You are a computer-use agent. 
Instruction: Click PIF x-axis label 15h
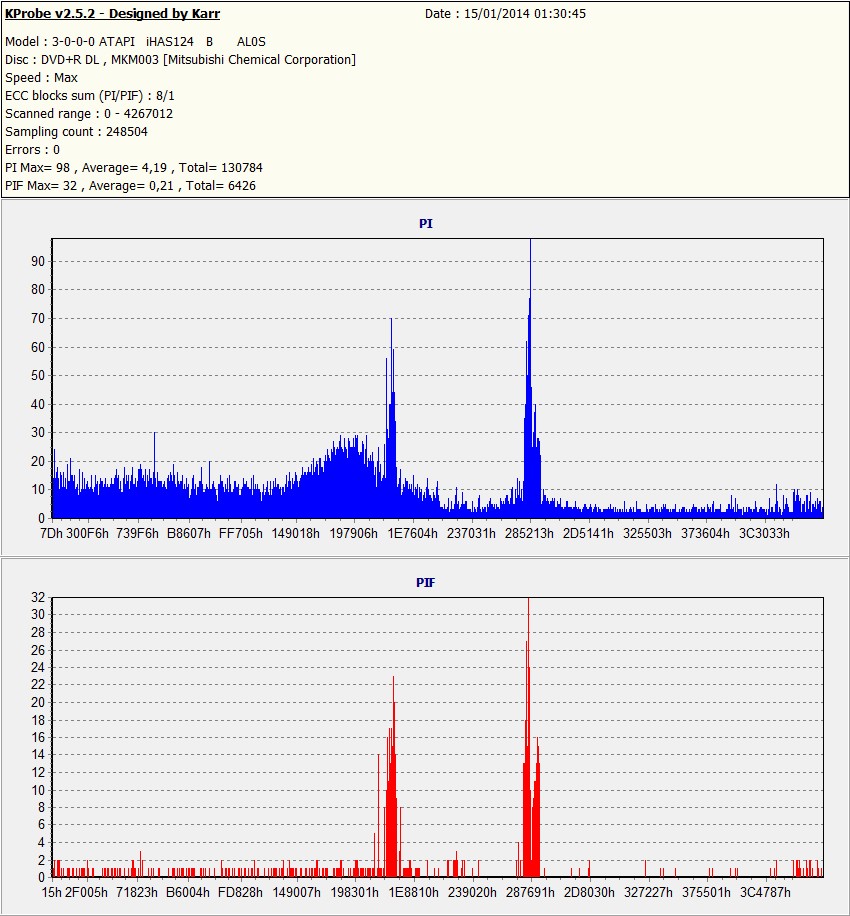tap(51, 893)
